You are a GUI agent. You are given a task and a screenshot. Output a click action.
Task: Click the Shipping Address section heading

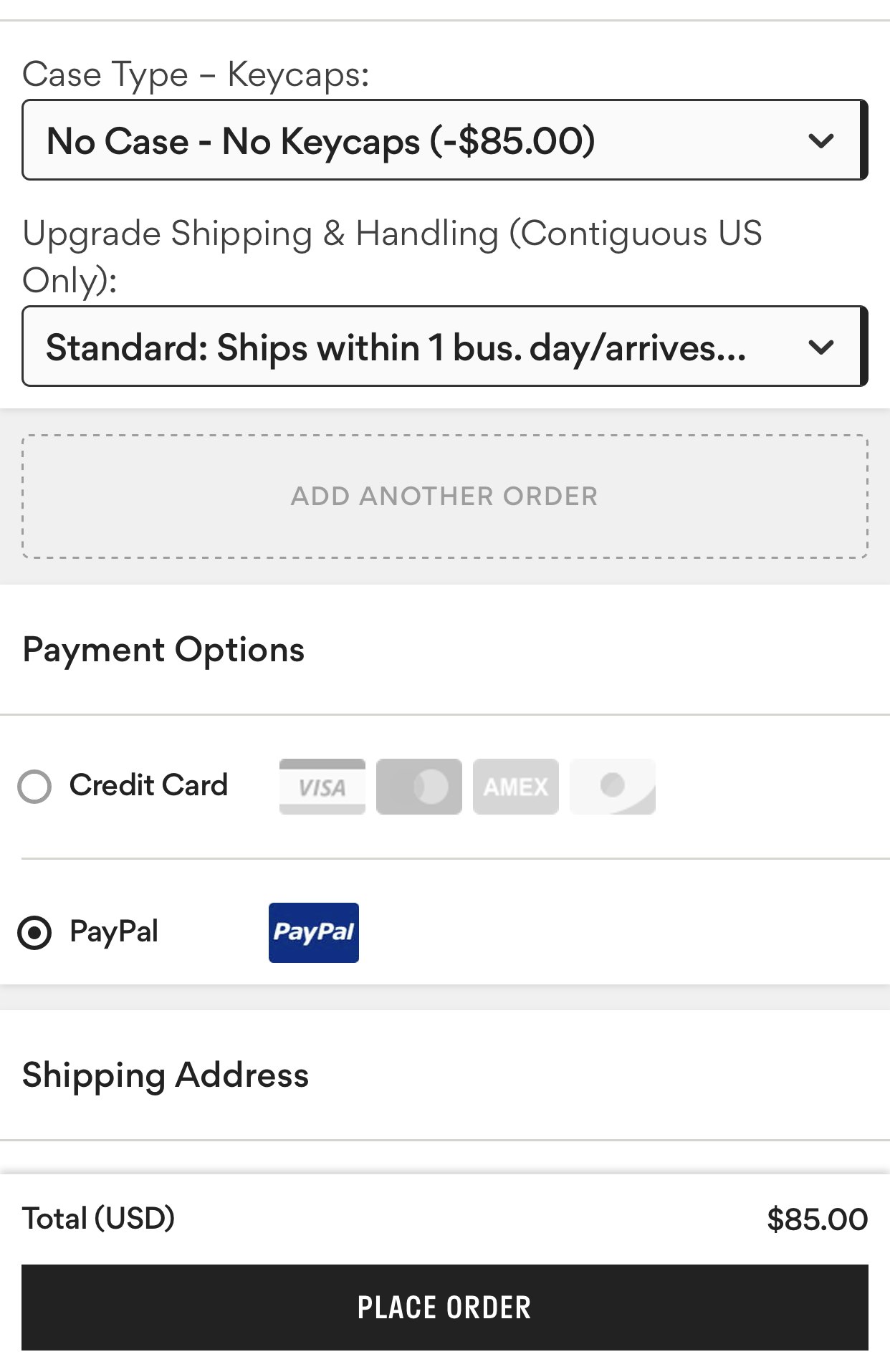point(166,1075)
